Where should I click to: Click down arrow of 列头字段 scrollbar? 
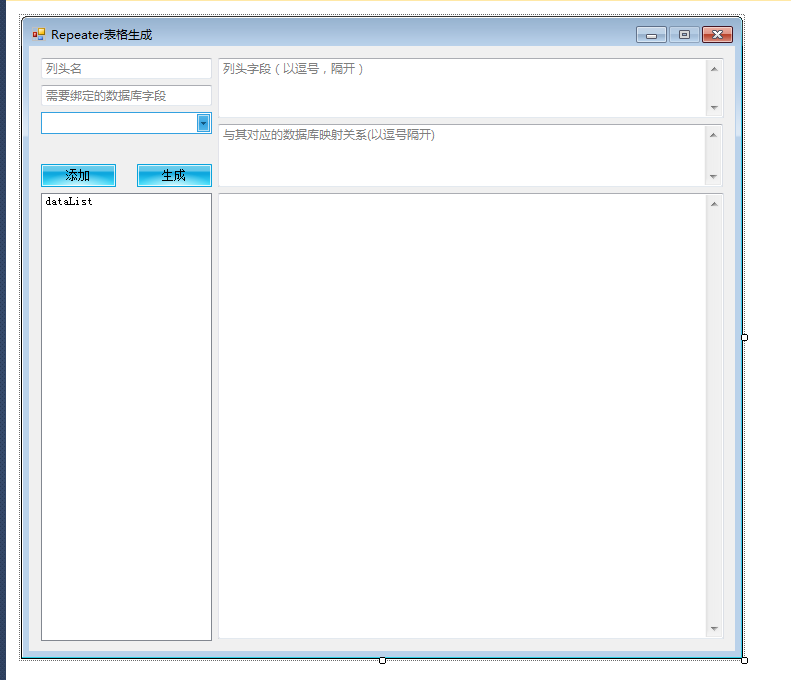coord(714,107)
